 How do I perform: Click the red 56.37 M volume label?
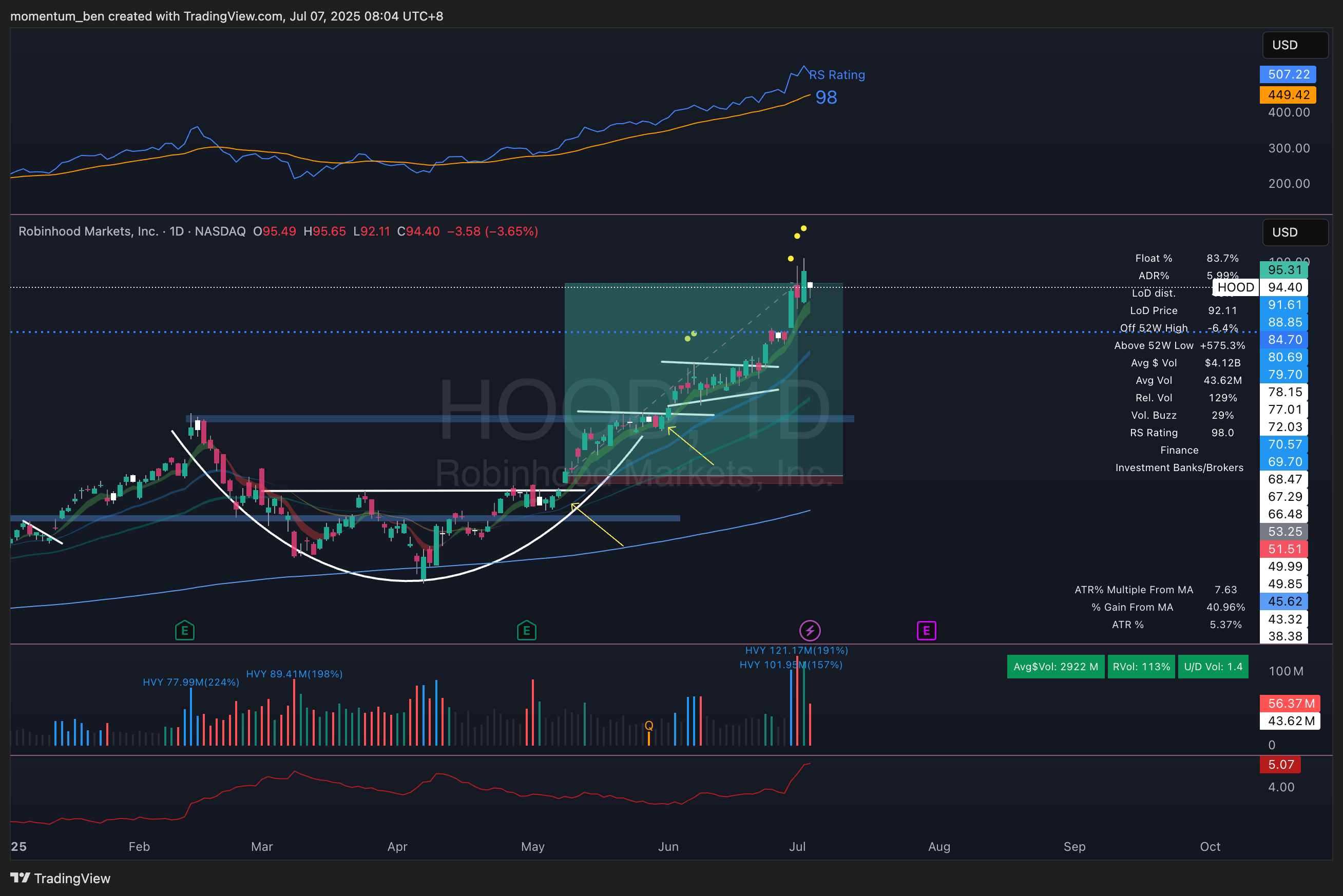(1290, 704)
